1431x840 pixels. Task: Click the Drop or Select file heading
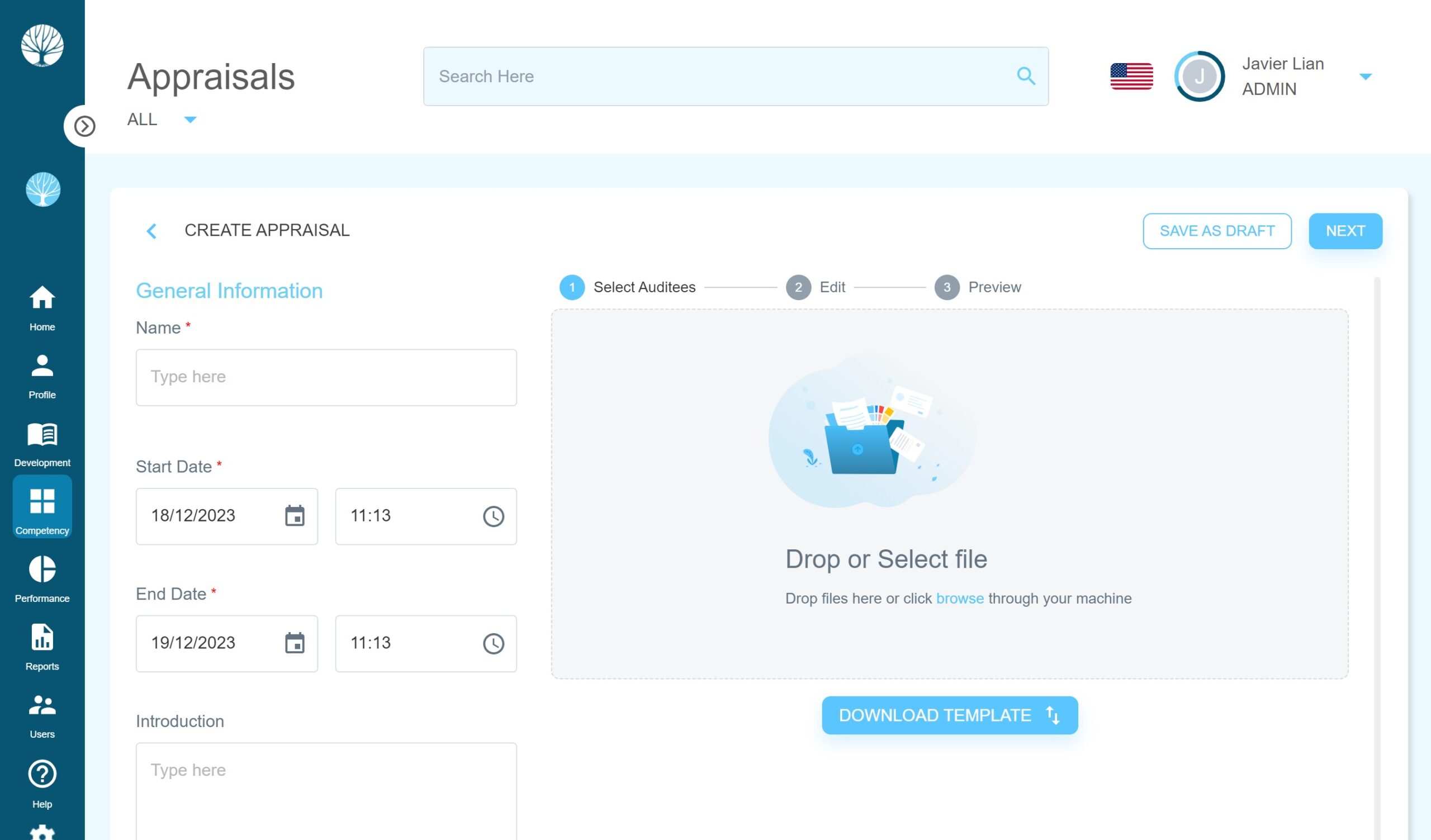click(x=886, y=559)
